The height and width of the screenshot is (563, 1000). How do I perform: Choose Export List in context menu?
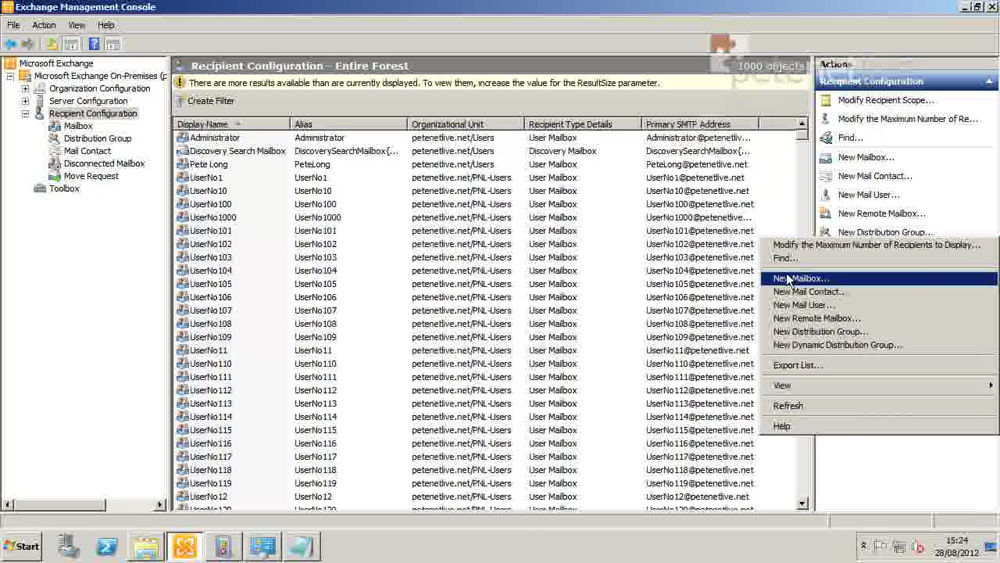pos(879,365)
